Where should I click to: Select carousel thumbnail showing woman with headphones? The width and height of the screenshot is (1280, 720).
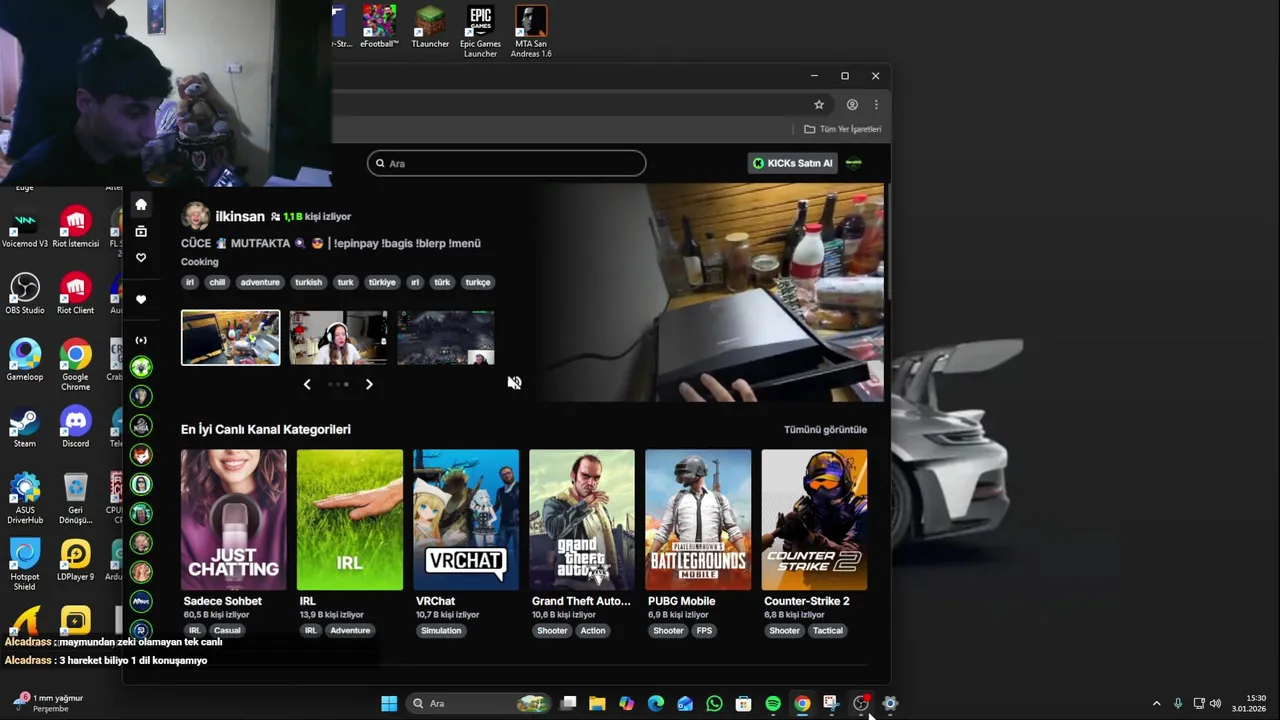coord(338,337)
